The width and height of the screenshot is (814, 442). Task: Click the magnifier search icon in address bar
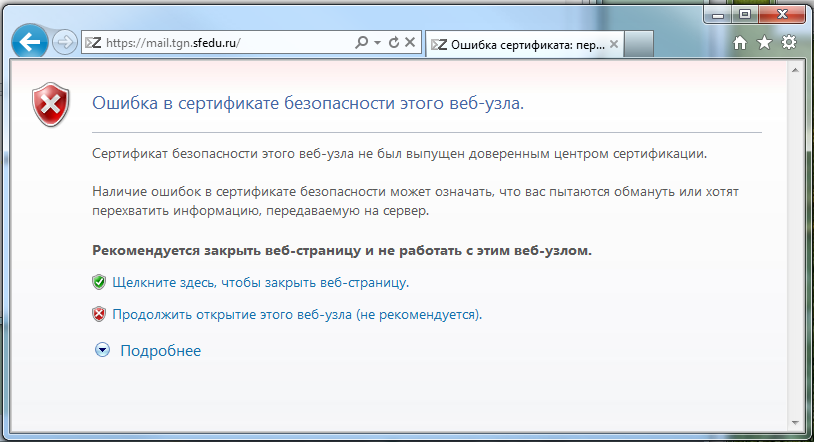[362, 42]
